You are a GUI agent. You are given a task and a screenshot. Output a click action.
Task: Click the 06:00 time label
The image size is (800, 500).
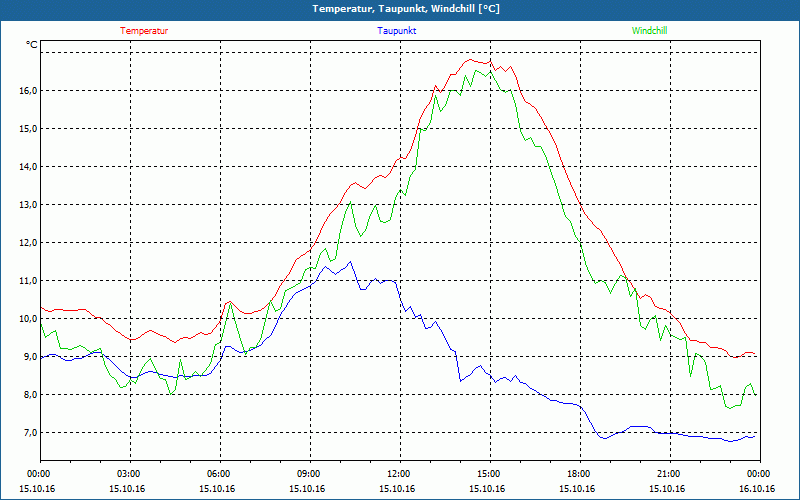(218, 474)
